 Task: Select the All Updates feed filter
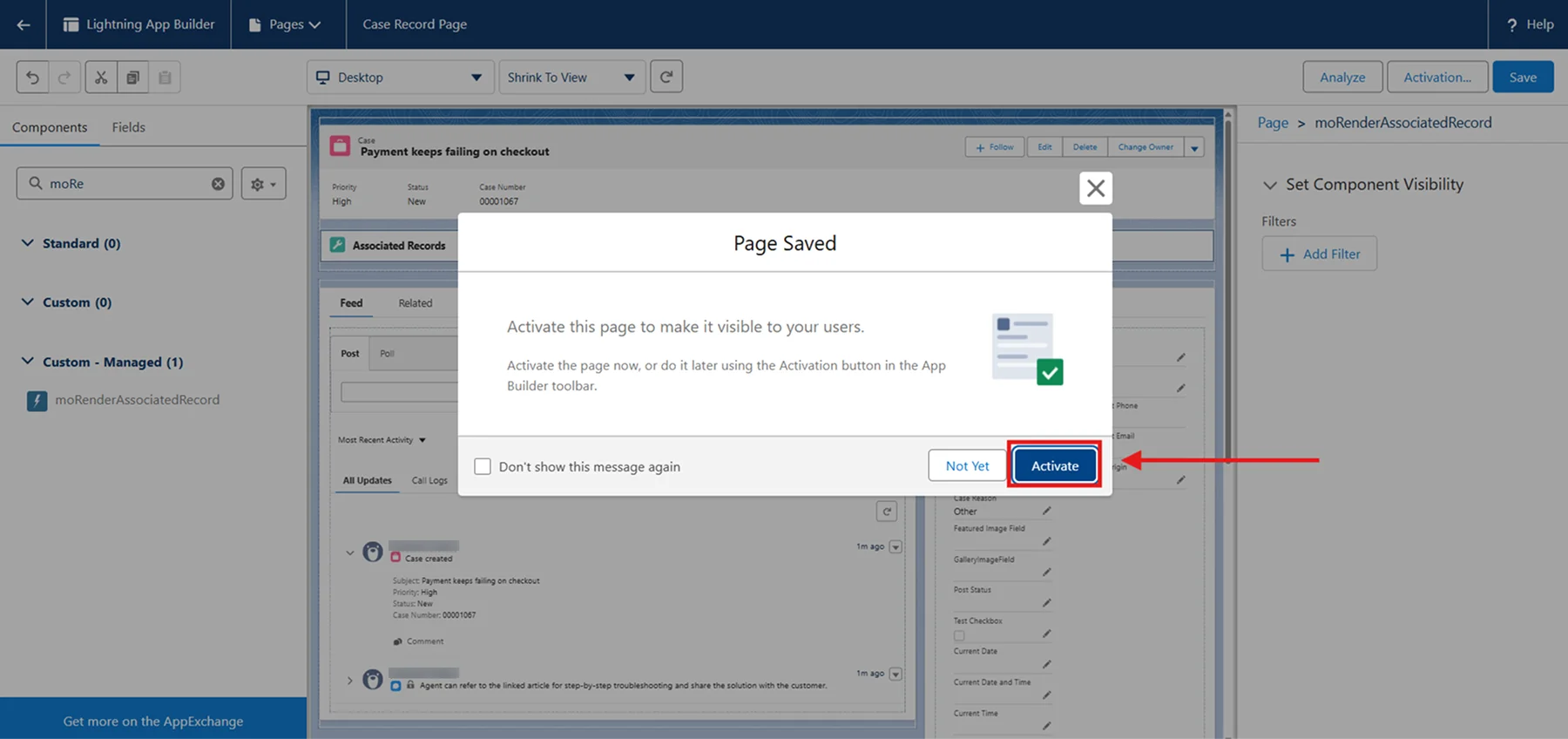[x=367, y=480]
